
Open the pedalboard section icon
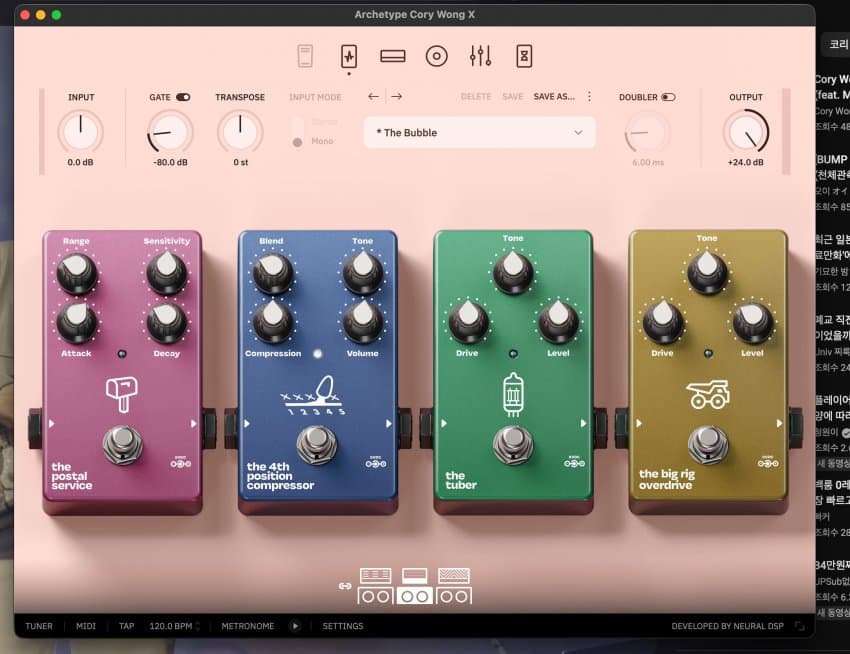coord(349,56)
